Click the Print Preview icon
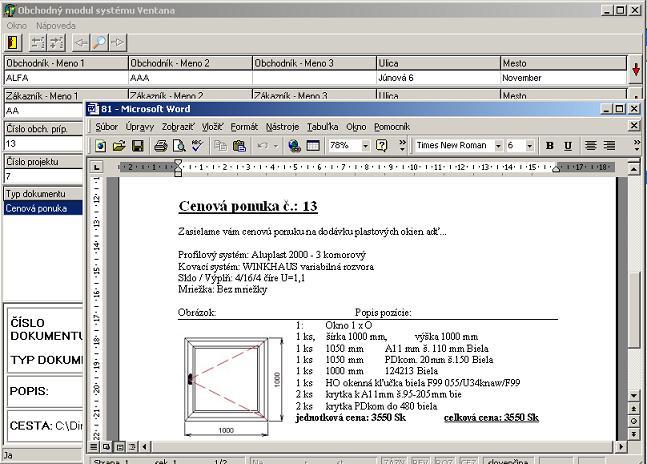Viewport: 647px width, 464px height. coord(178,145)
